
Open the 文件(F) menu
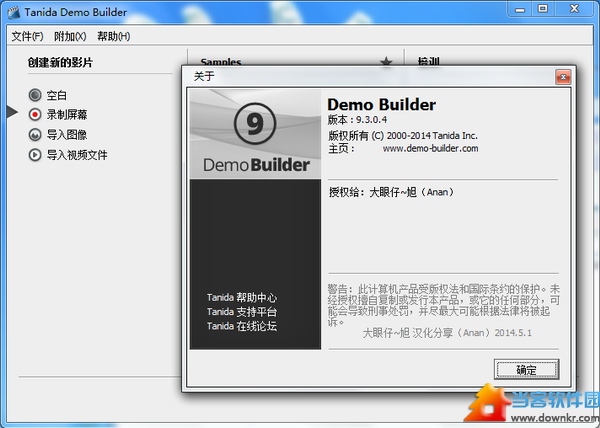tap(27, 36)
